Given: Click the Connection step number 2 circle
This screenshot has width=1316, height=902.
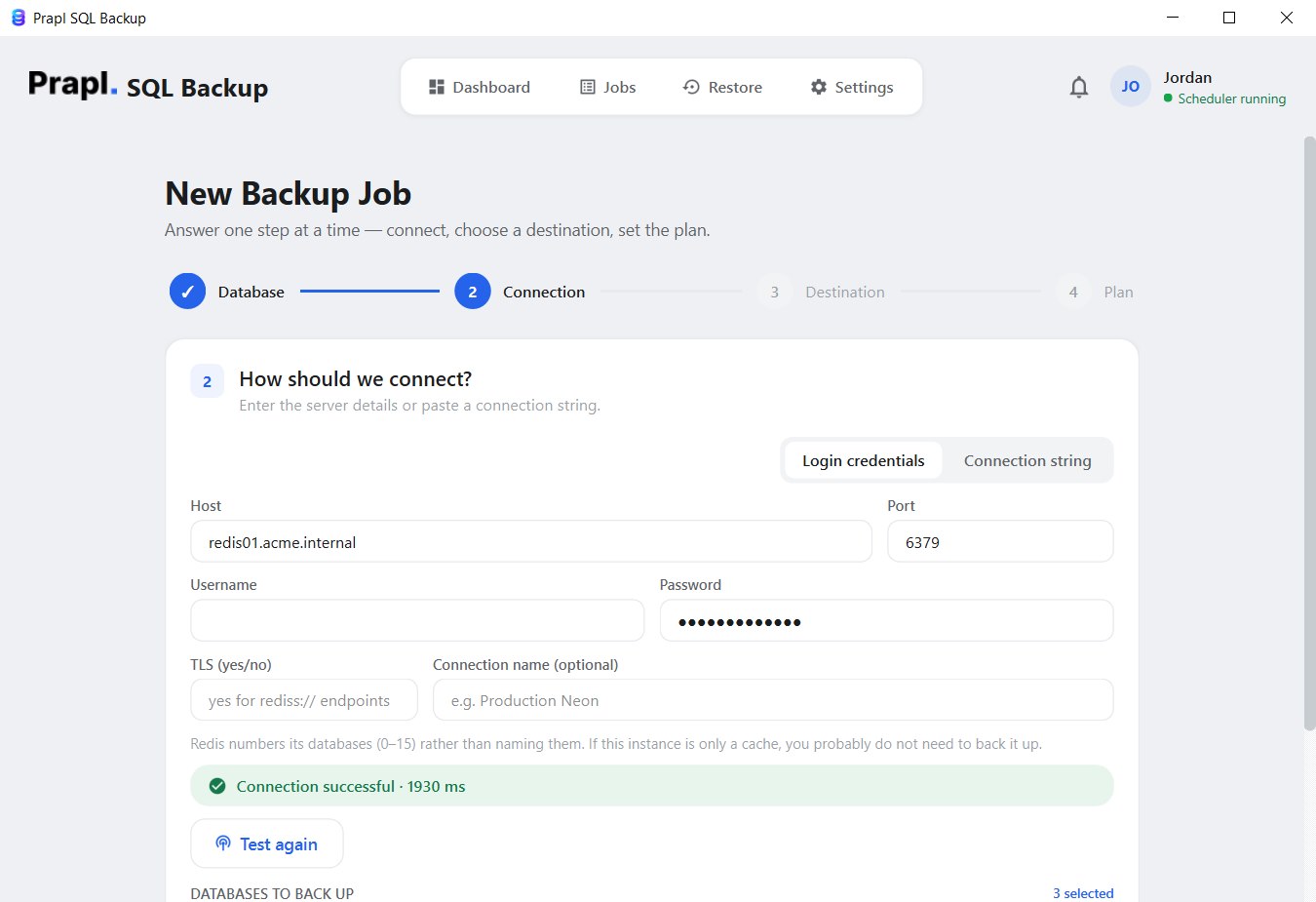Looking at the screenshot, I should click(x=473, y=292).
